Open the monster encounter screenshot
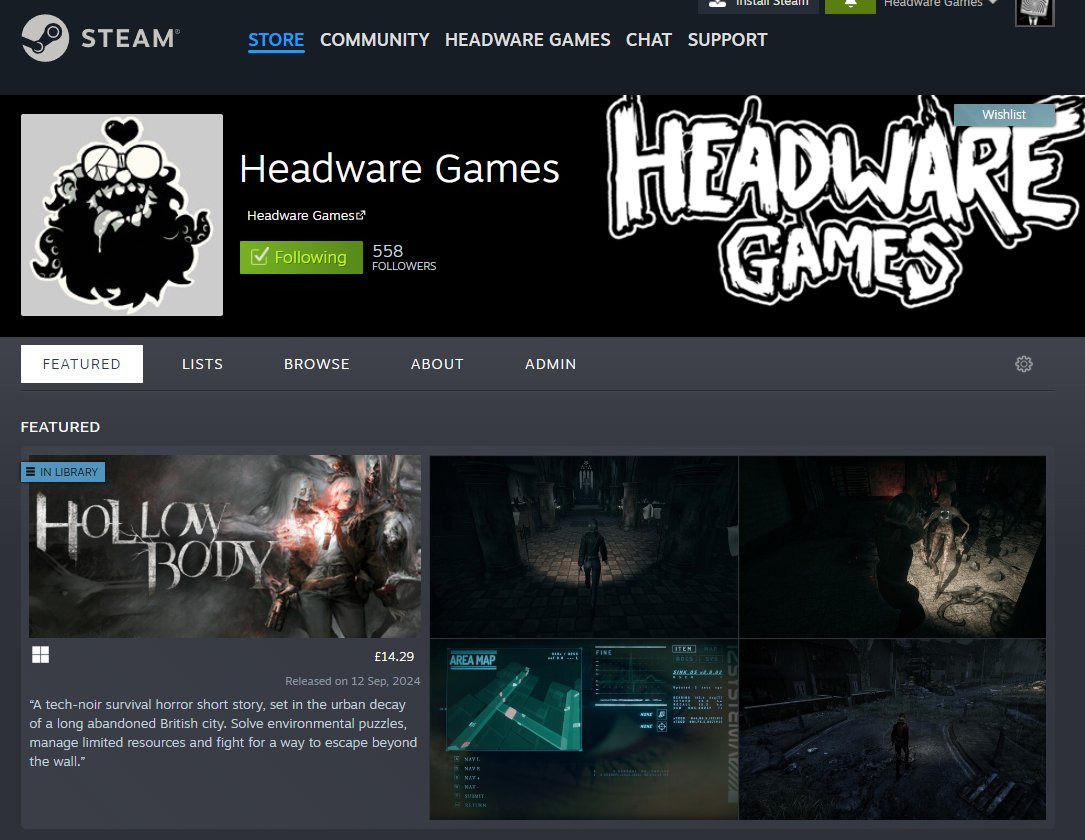 tap(893, 547)
